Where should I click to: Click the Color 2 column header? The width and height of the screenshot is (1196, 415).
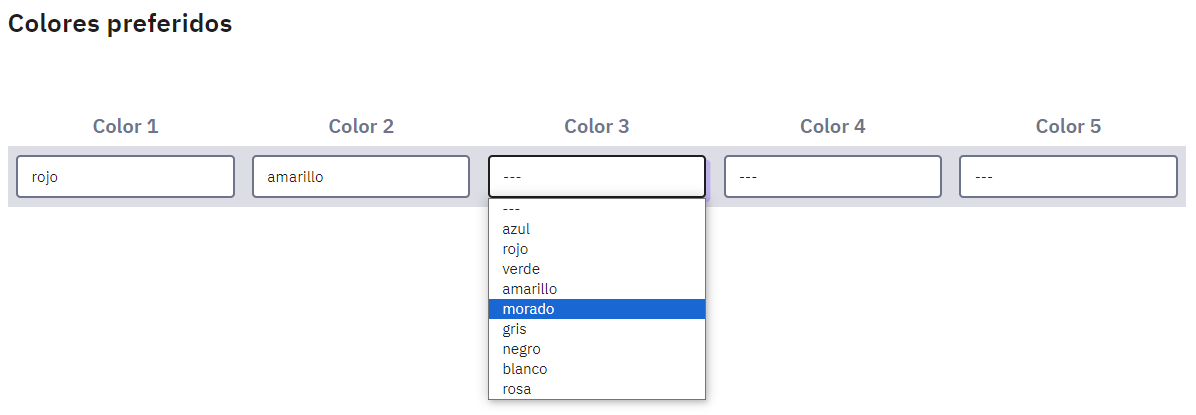361,127
